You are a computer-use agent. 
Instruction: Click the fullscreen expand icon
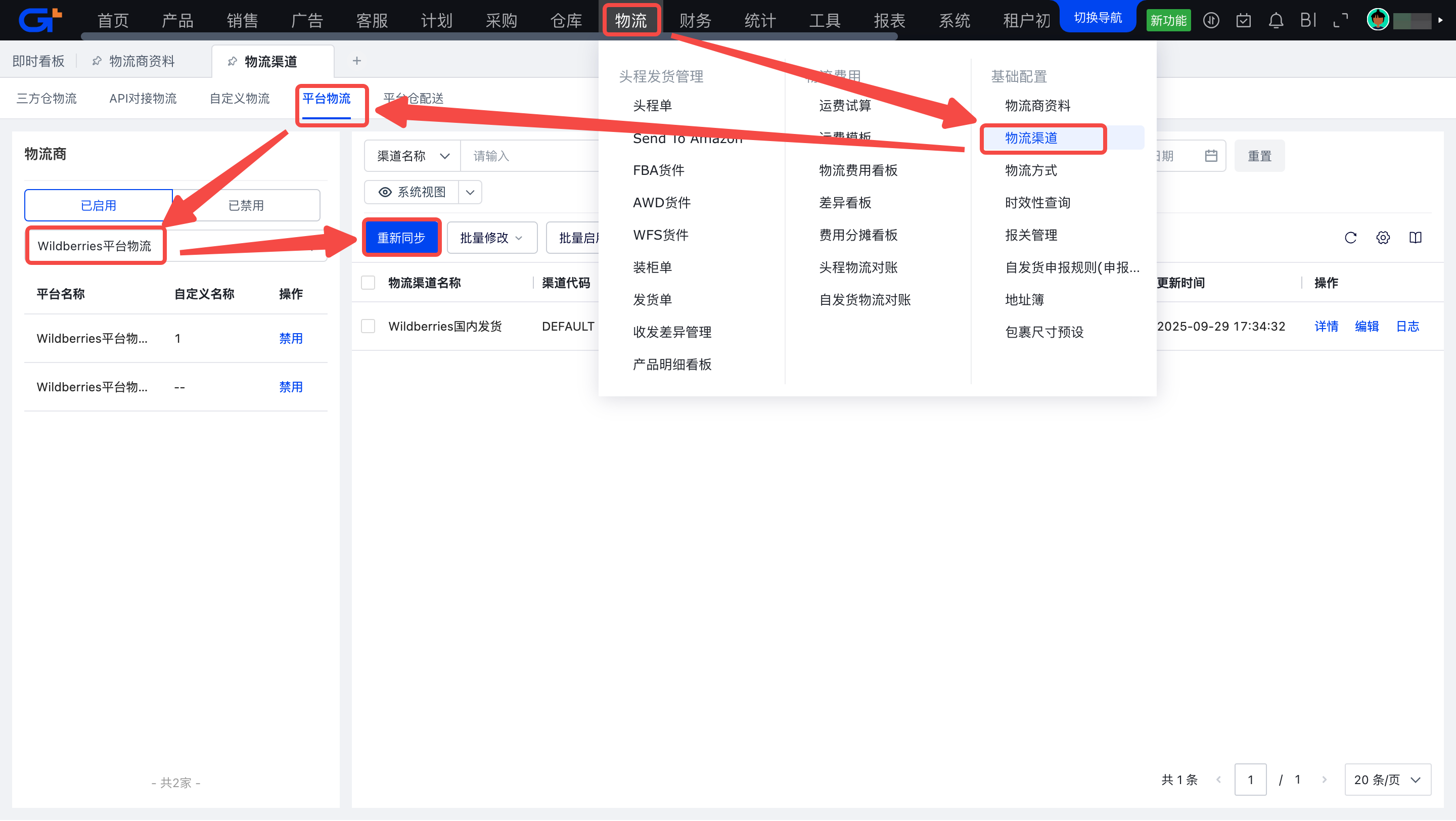(1340, 21)
